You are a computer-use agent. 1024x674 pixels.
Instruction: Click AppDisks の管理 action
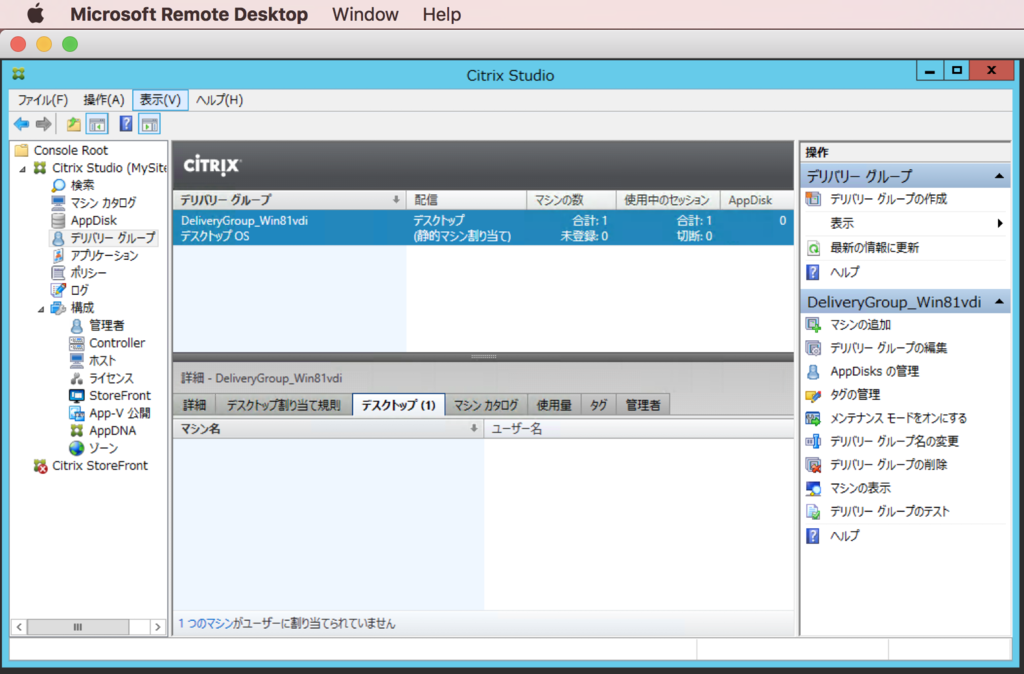[x=874, y=372]
